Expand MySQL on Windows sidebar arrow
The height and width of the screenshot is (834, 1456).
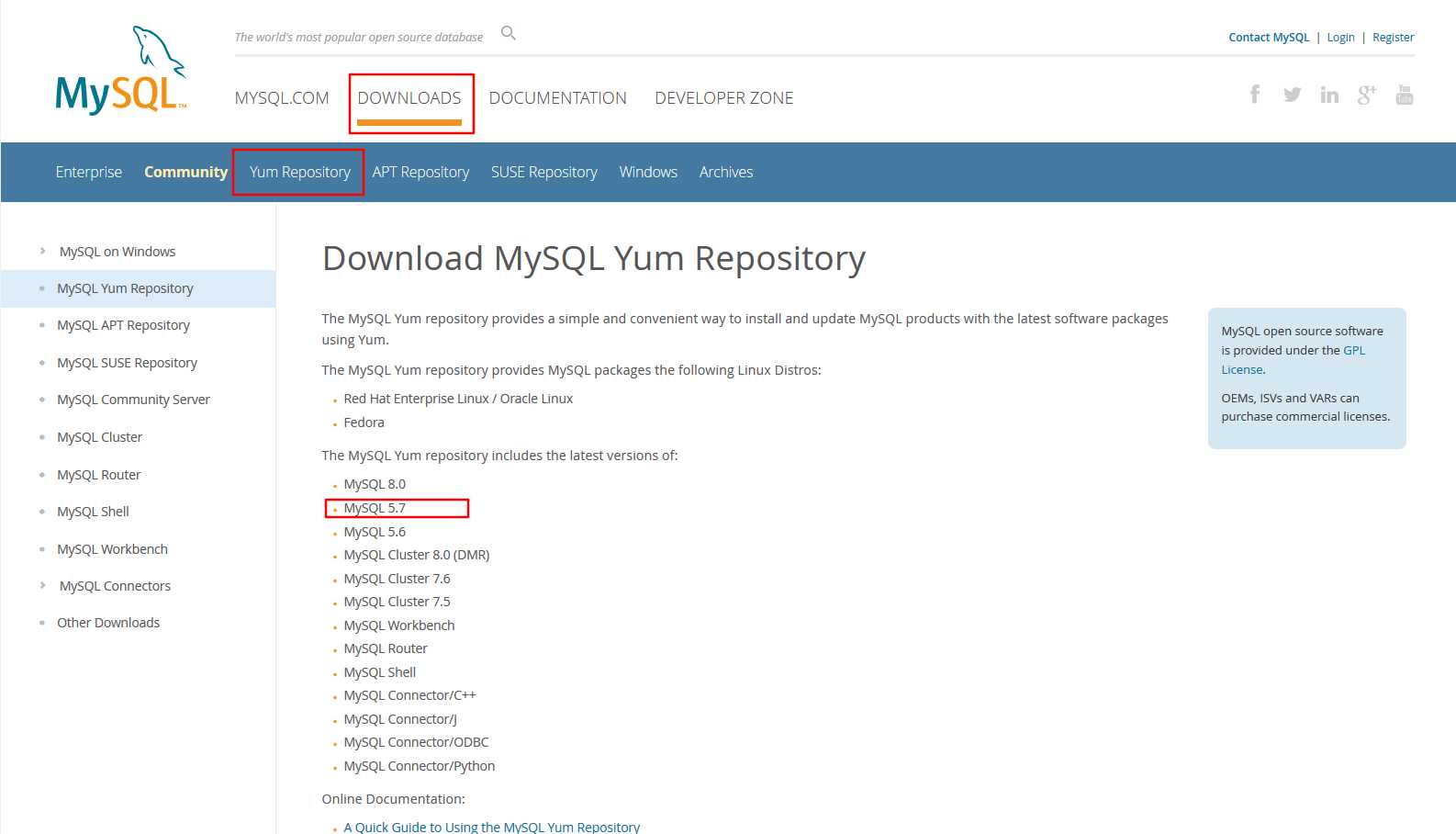42,251
